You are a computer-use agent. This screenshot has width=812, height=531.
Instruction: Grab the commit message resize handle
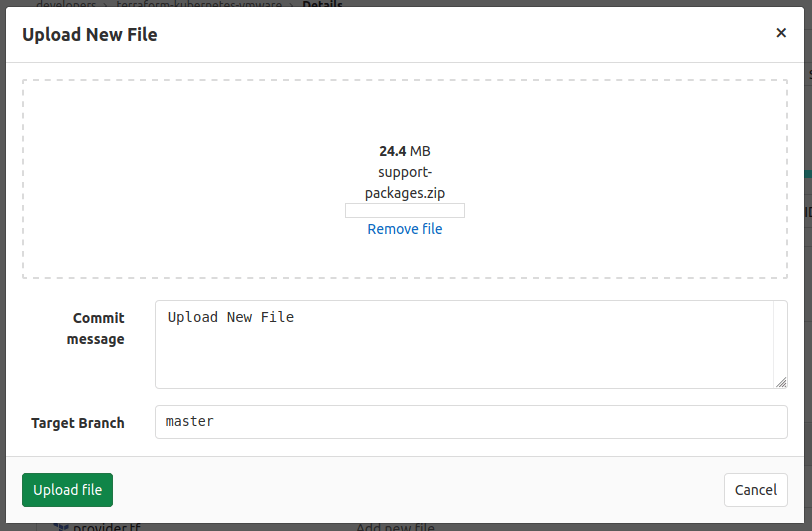[780, 382]
